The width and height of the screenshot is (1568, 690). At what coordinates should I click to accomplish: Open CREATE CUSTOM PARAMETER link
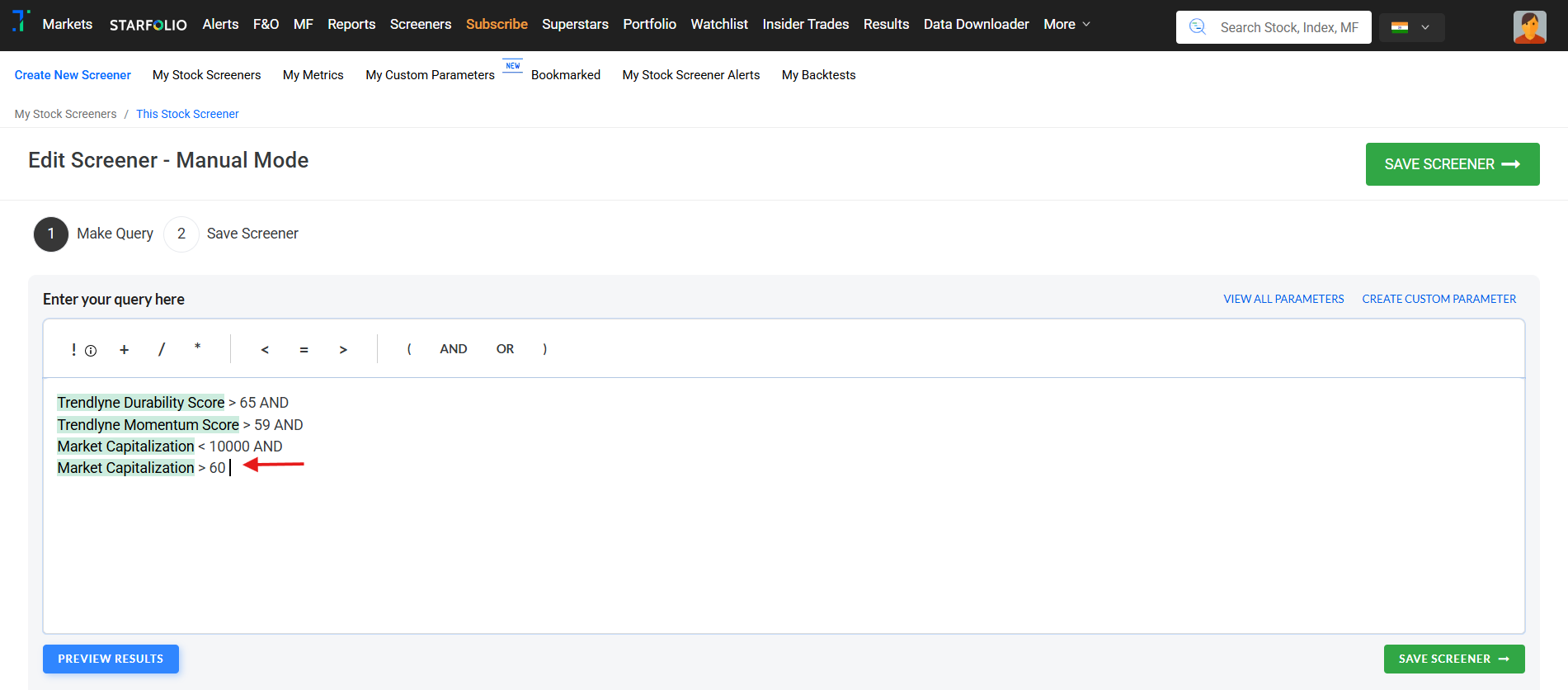(1439, 299)
